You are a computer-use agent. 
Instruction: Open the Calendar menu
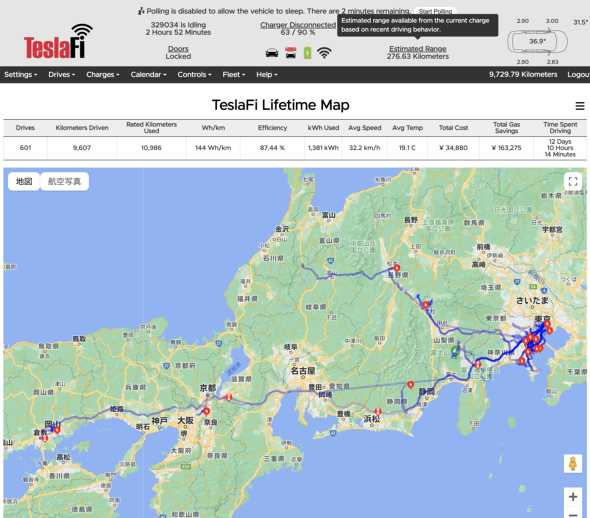pos(149,74)
